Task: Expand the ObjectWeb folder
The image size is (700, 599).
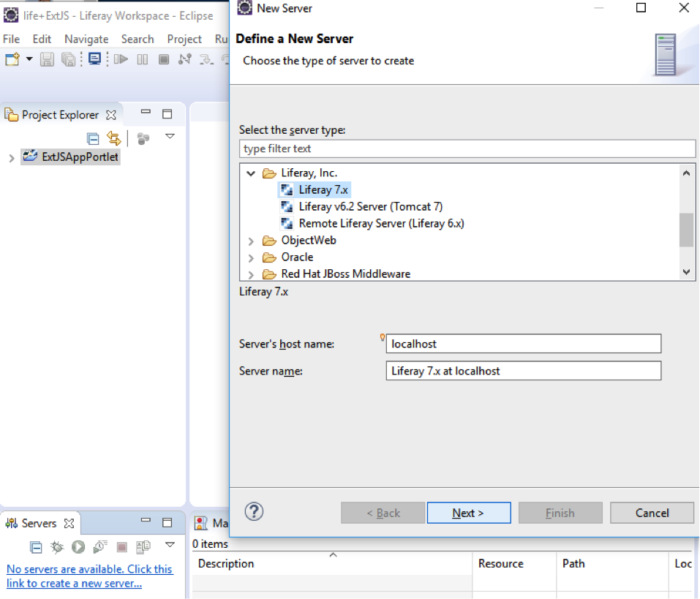Action: pos(251,241)
